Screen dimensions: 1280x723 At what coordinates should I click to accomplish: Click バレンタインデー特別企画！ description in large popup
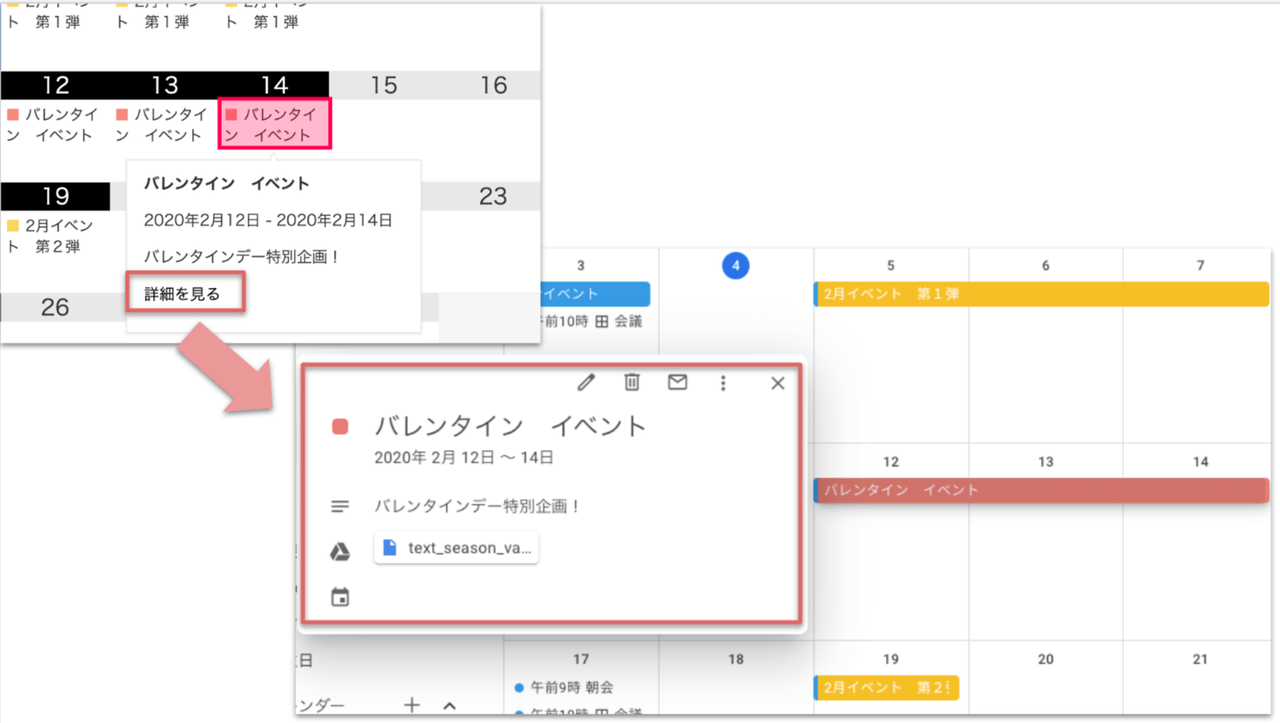[x=478, y=507]
